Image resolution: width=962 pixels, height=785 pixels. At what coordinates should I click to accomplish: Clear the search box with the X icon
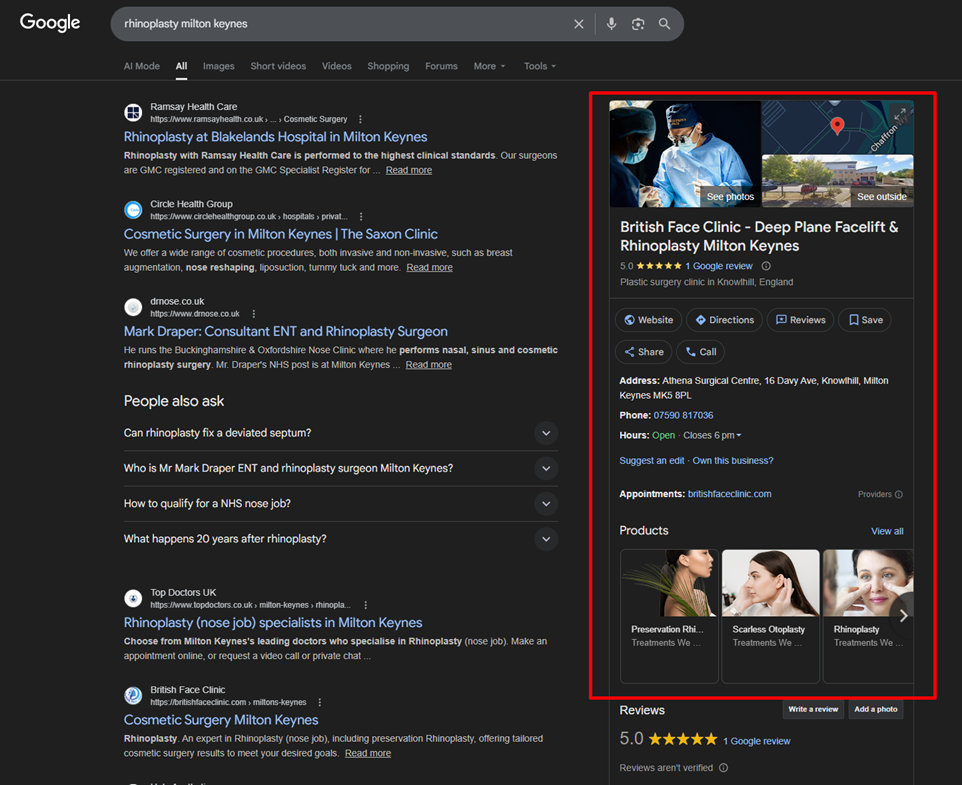pyautogui.click(x=579, y=24)
